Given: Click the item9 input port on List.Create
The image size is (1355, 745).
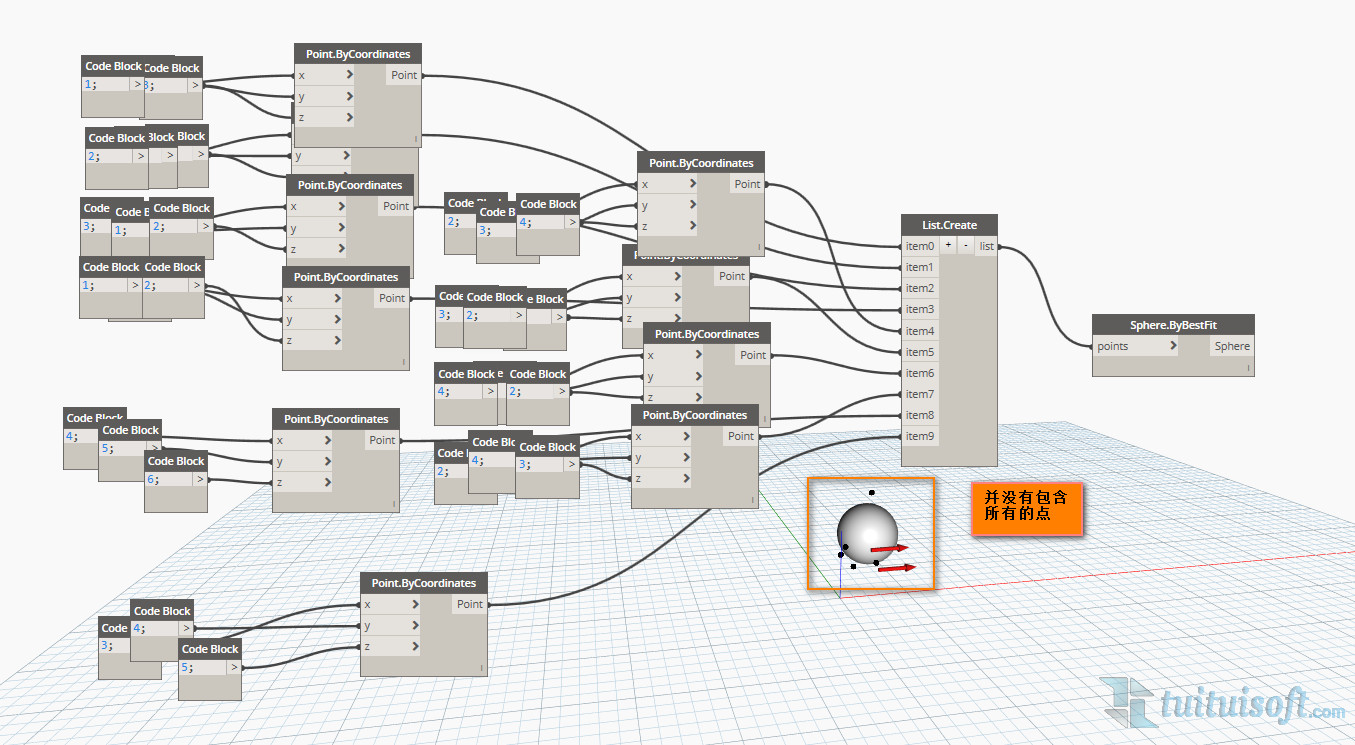Looking at the screenshot, I should (919, 436).
